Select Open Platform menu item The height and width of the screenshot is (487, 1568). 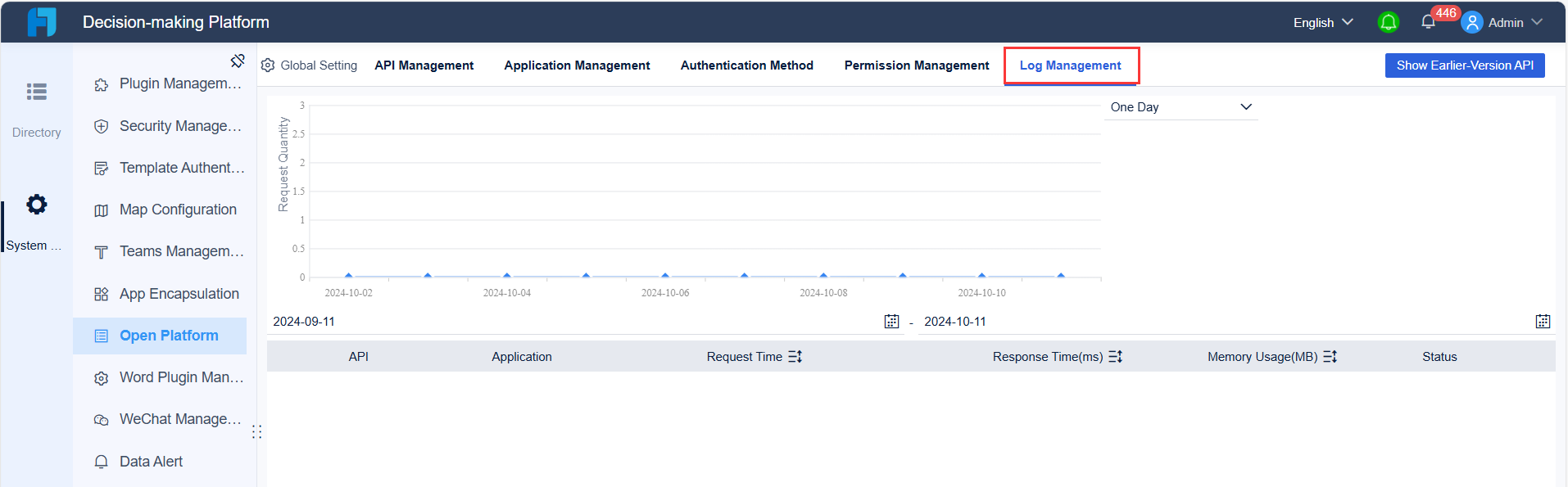(x=160, y=336)
